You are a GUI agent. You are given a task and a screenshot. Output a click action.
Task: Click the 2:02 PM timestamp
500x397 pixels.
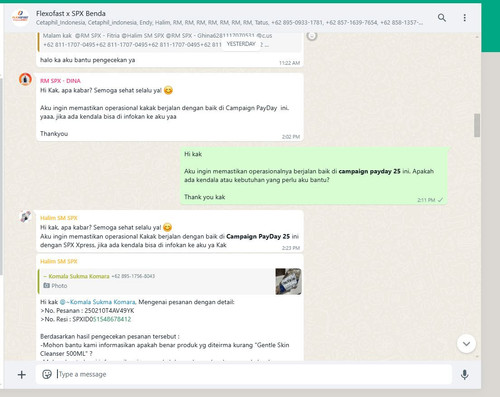(291, 137)
